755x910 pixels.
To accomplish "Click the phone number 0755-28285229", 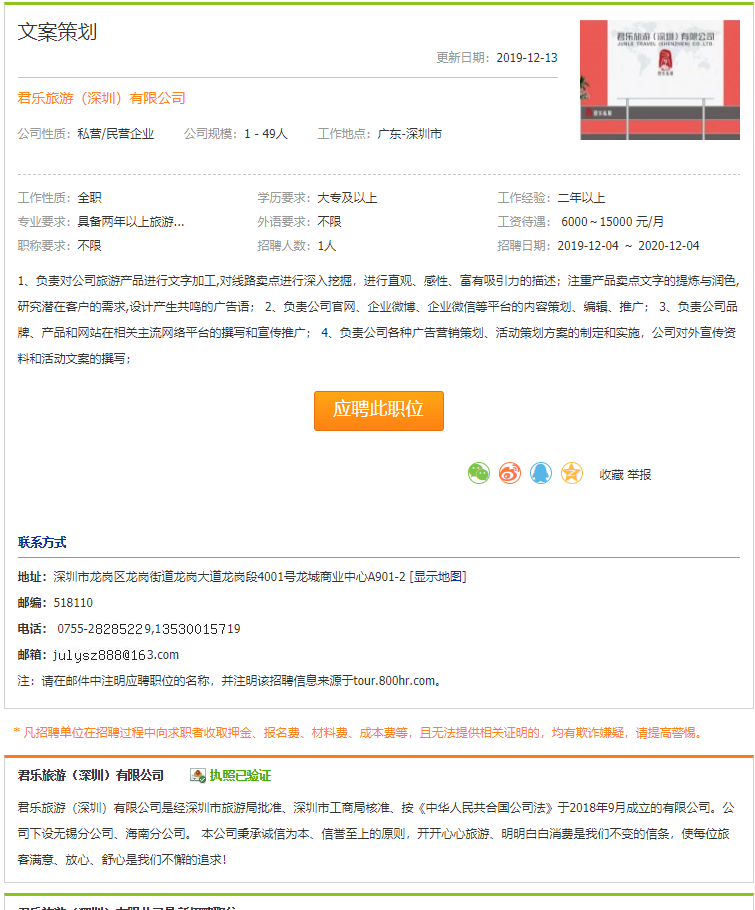I will click(104, 629).
